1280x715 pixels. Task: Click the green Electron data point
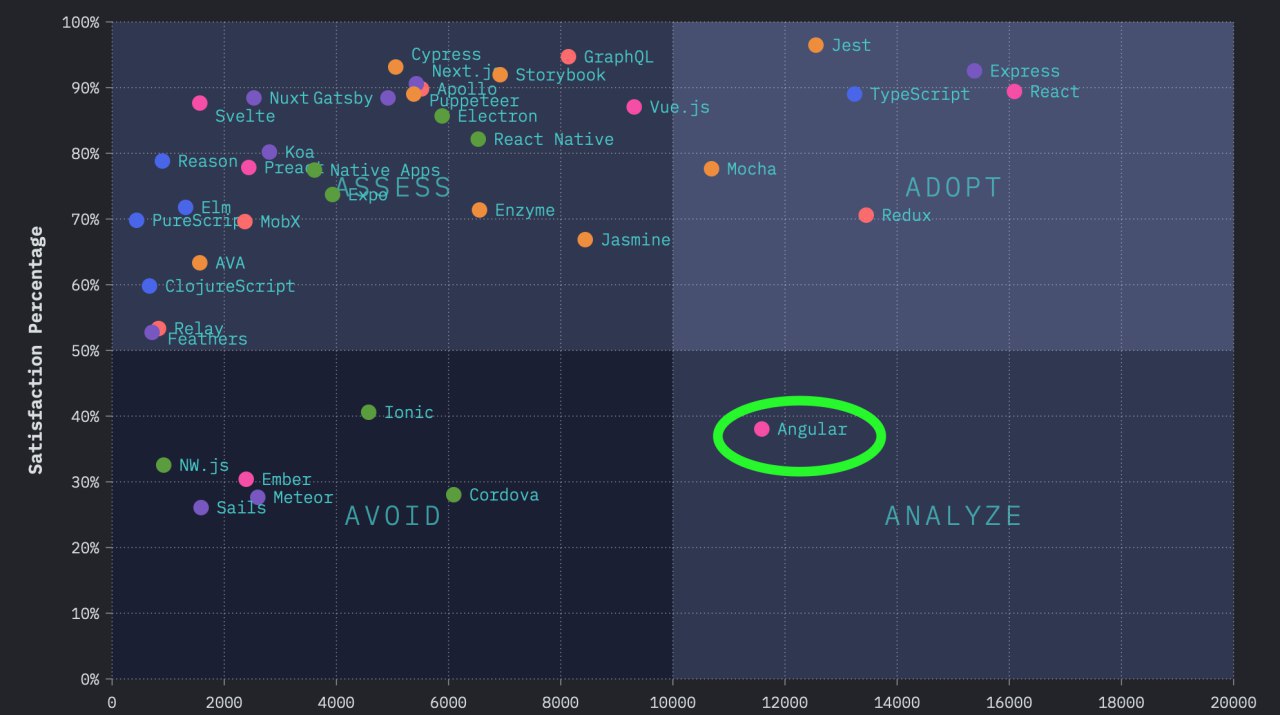coord(442,116)
